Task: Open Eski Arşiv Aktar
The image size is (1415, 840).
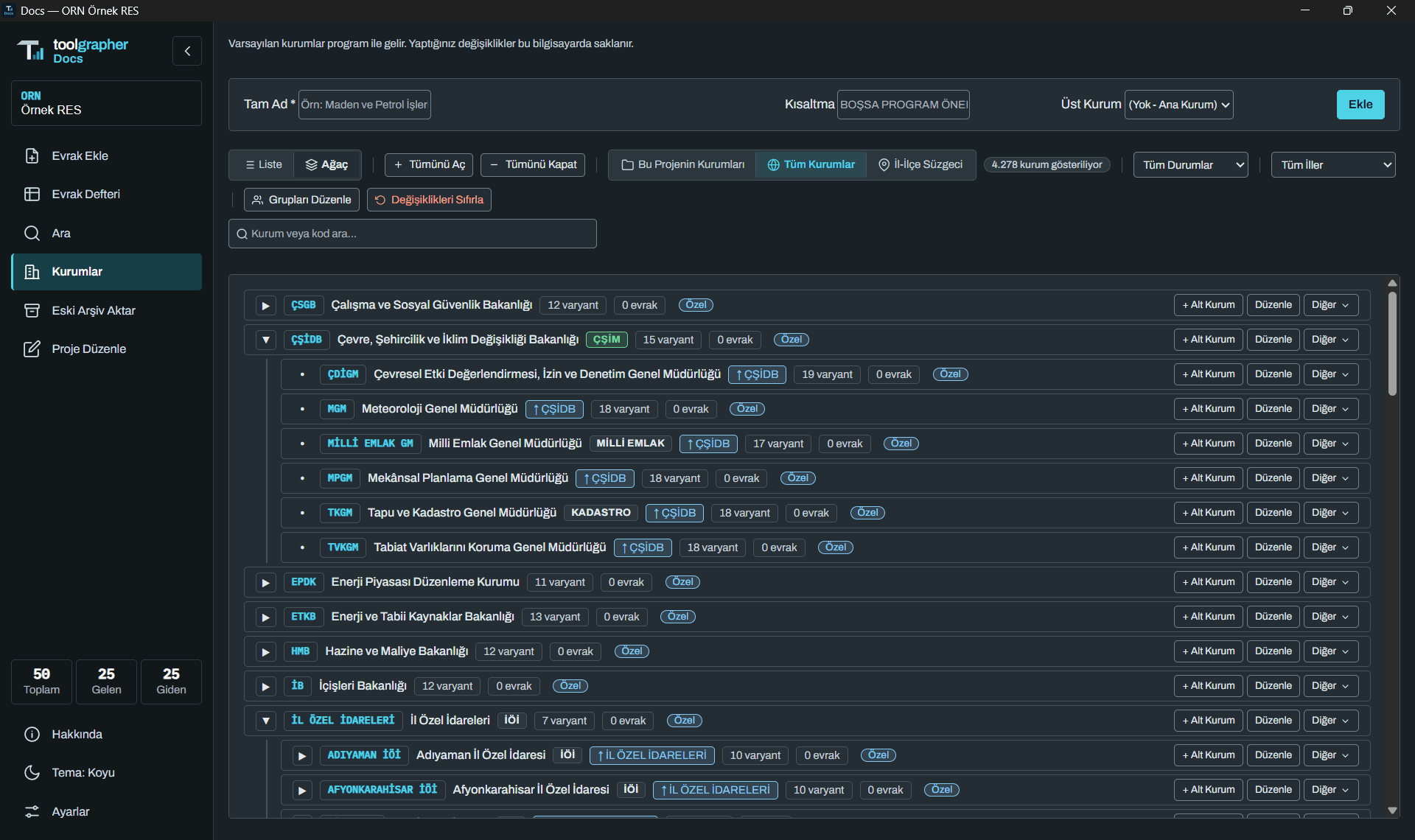Action: tap(106, 310)
